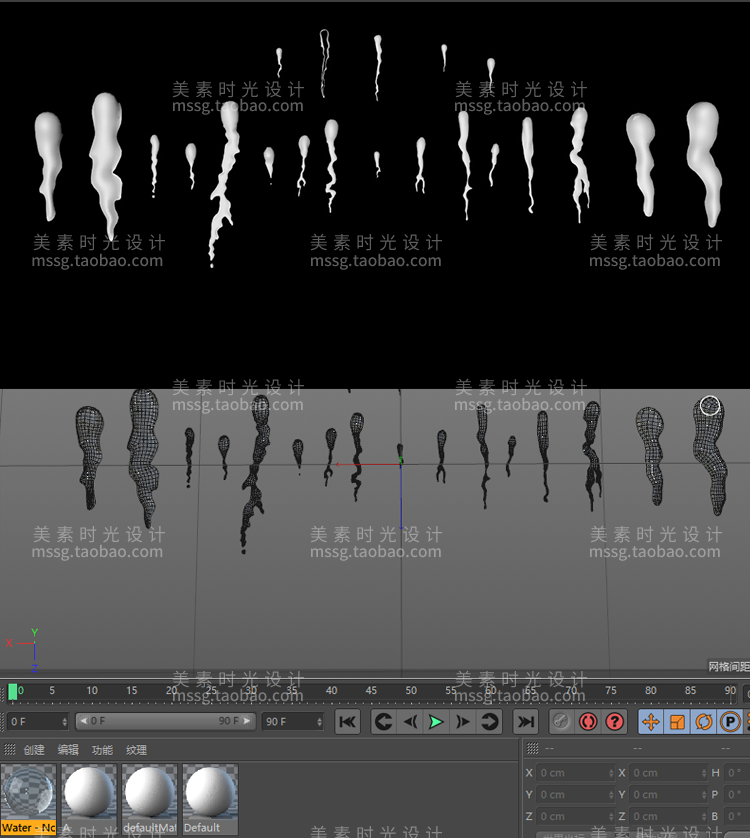750x838 pixels.
Task: Go to start of animation
Action: click(x=347, y=722)
